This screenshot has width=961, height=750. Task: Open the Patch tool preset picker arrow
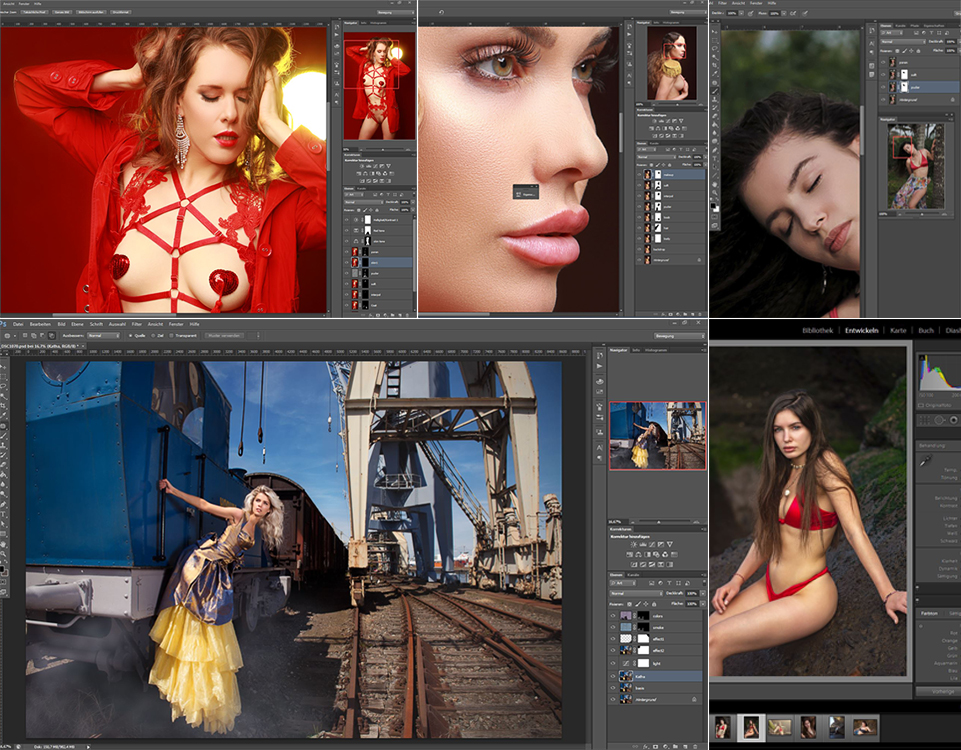click(x=14, y=335)
